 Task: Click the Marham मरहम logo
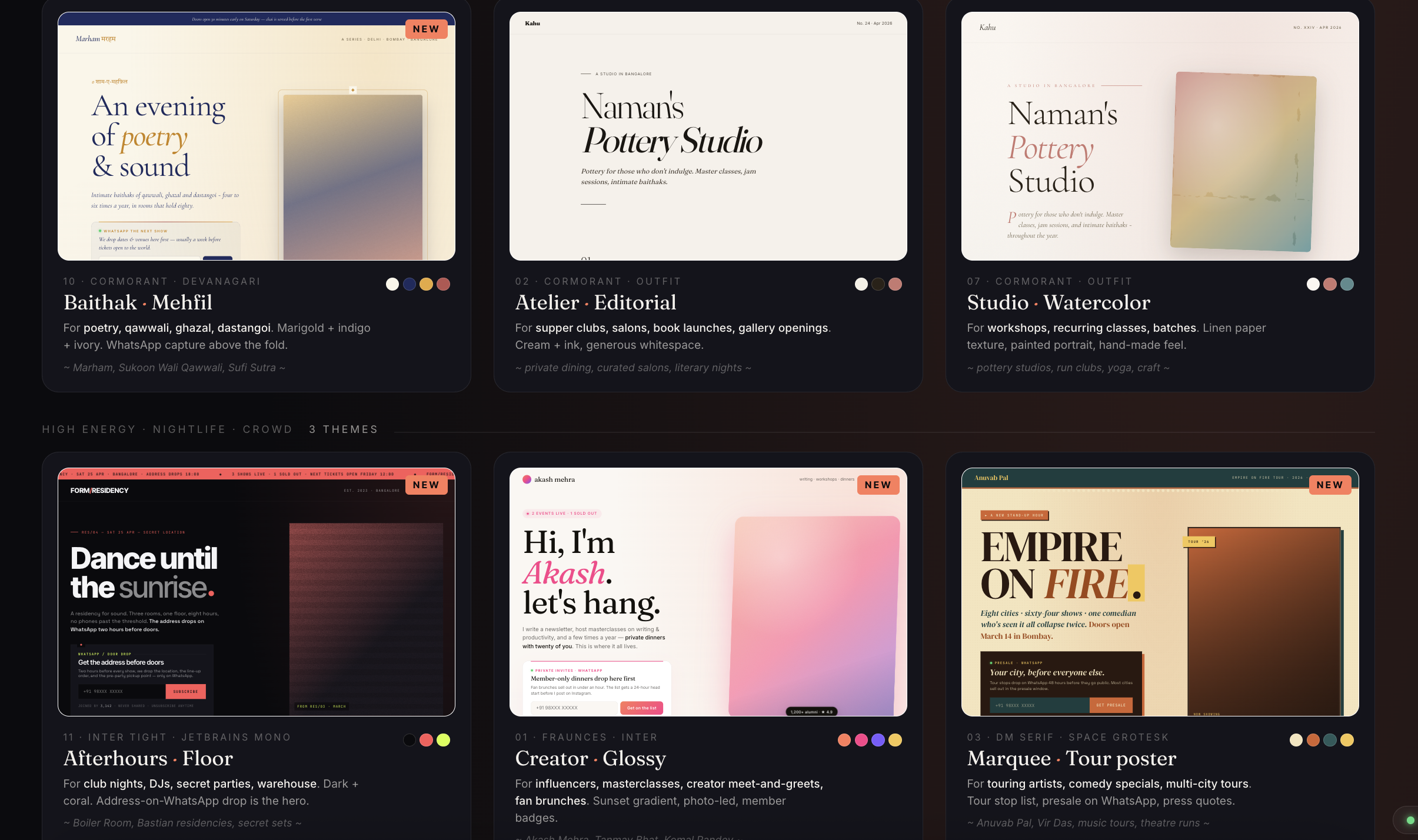tap(96, 38)
